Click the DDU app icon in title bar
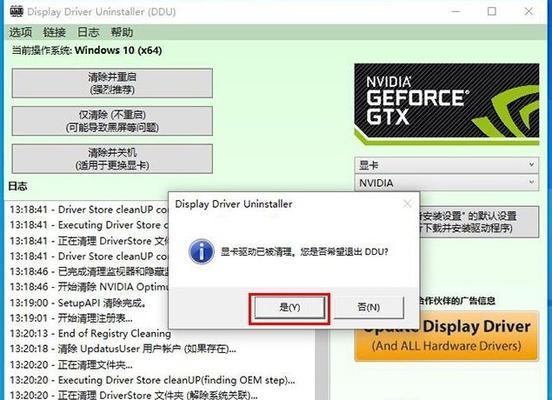Image resolution: width=552 pixels, height=400 pixels. [x=16, y=11]
